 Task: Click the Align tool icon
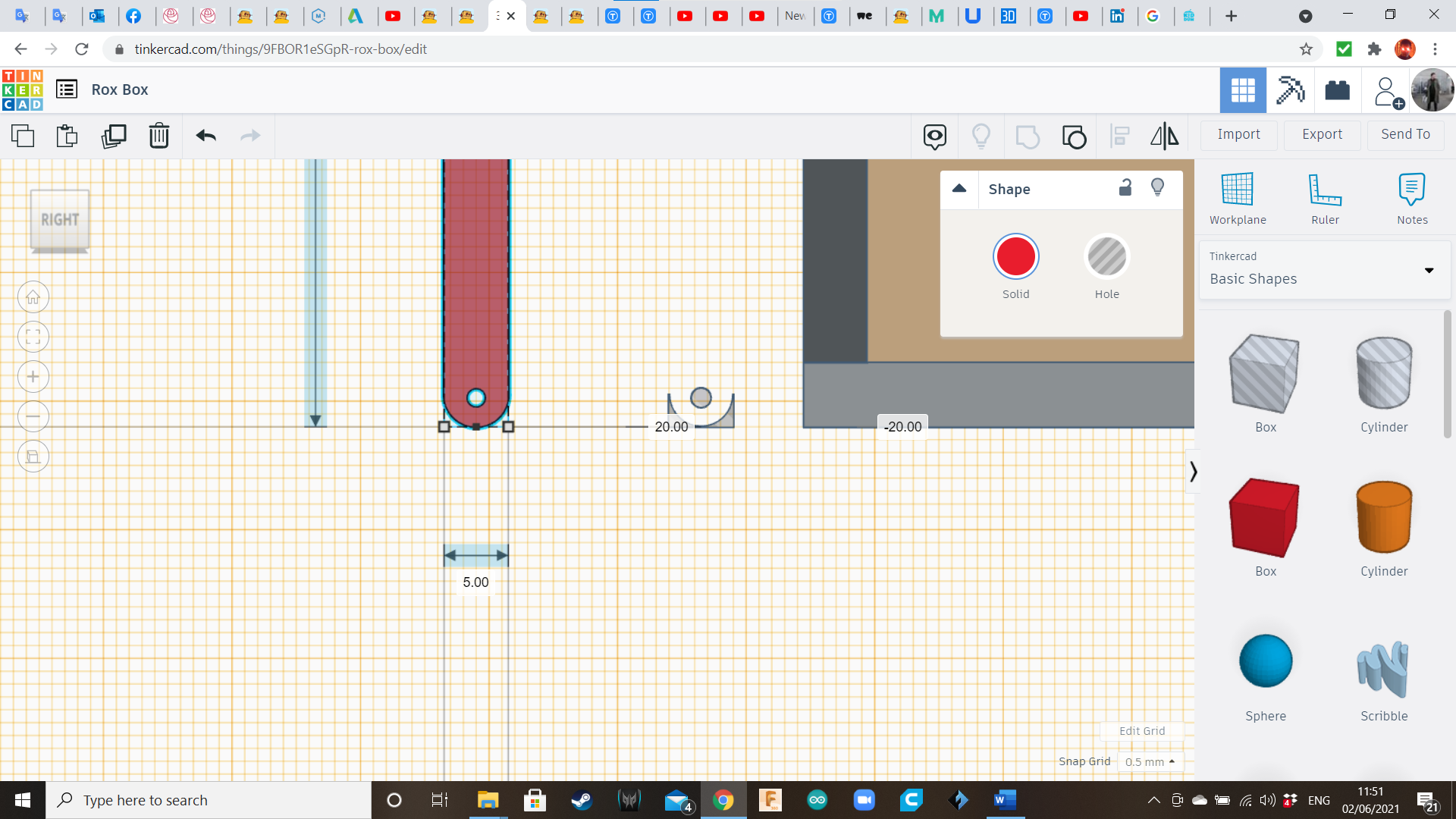pos(1119,136)
